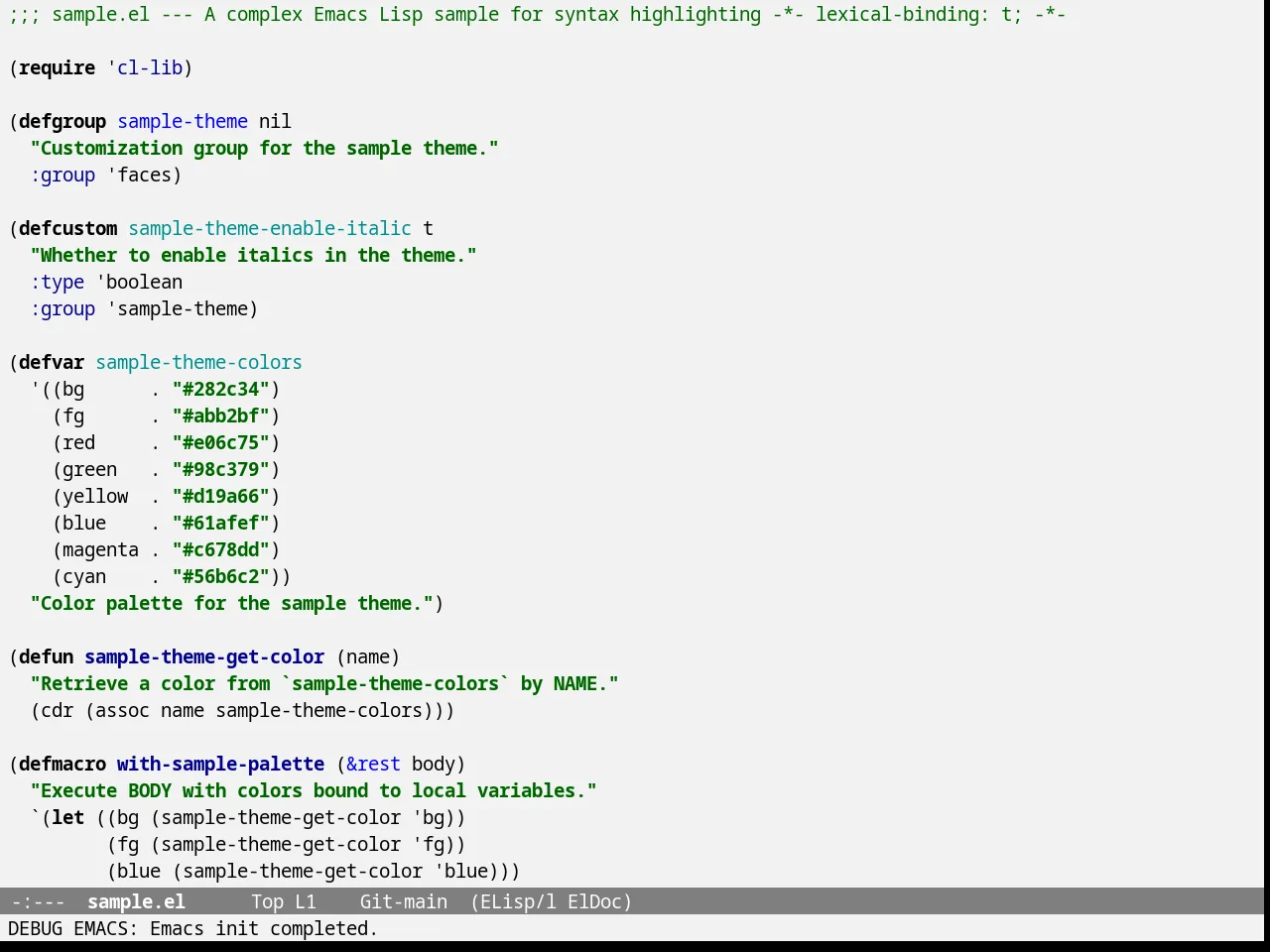Click the let keyword in the macro
This screenshot has height=952, width=1270.
68,817
